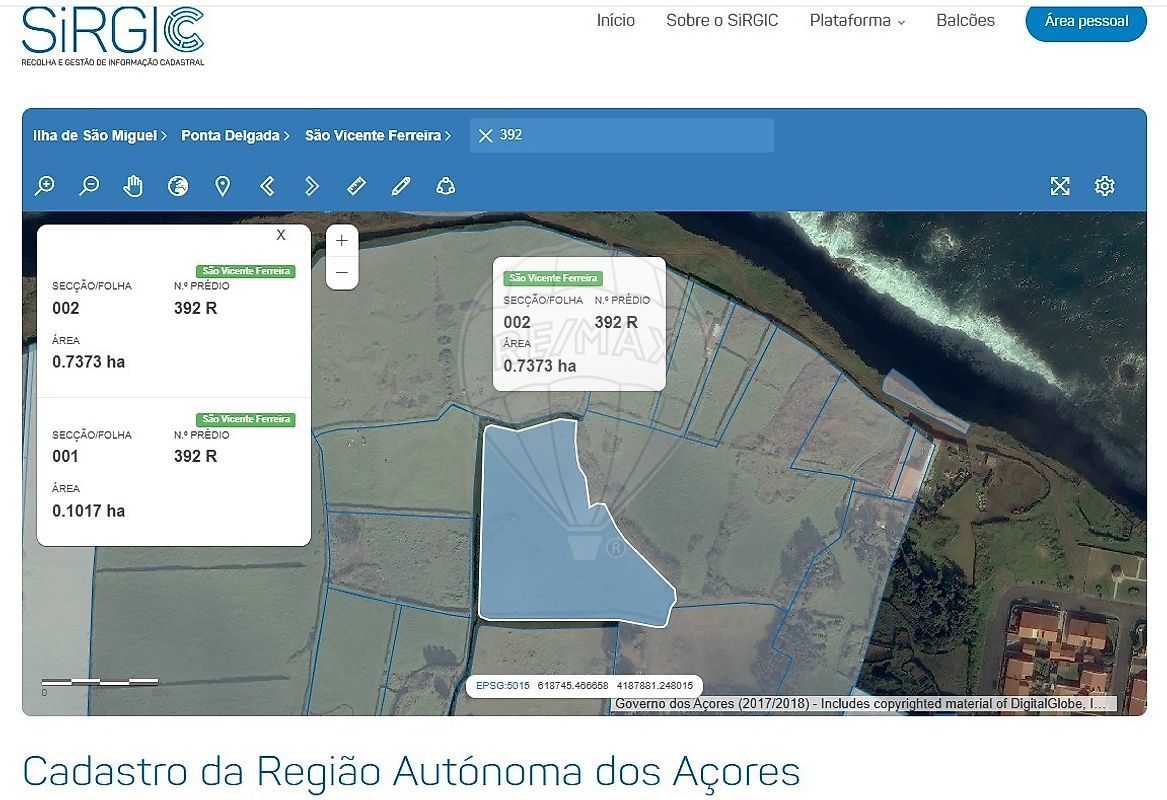This screenshot has width=1167, height=800.
Task: Open the Início menu item
Action: [616, 21]
